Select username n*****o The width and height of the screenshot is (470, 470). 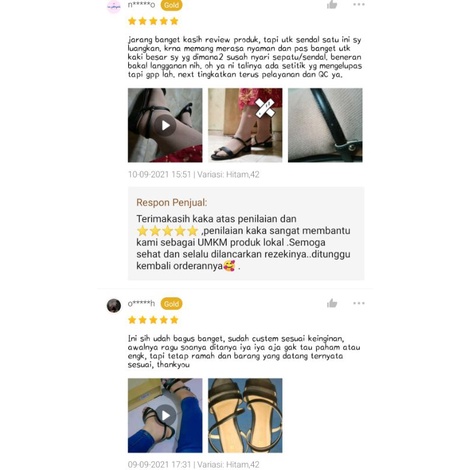[x=141, y=5]
